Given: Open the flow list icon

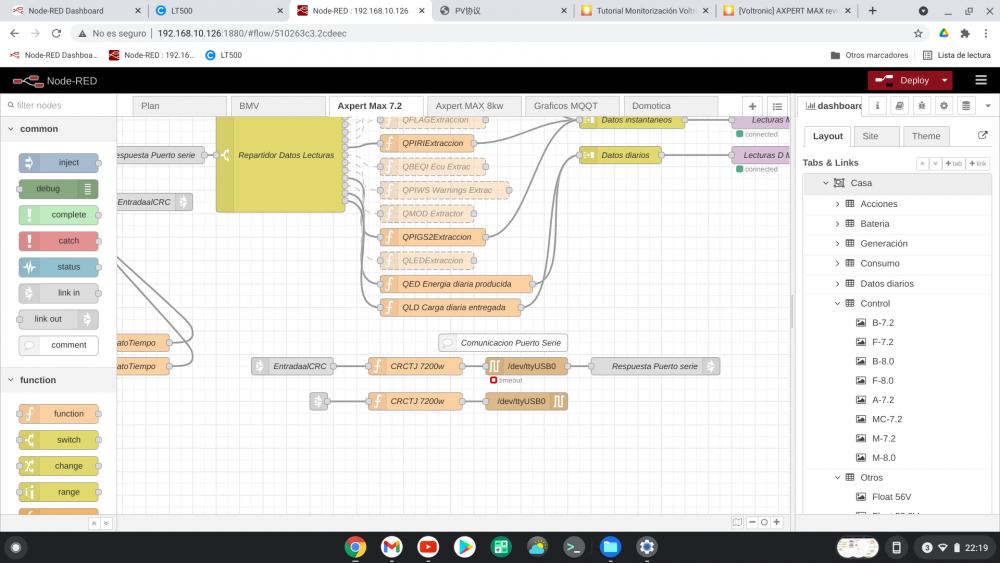Looking at the screenshot, I should tap(777, 106).
